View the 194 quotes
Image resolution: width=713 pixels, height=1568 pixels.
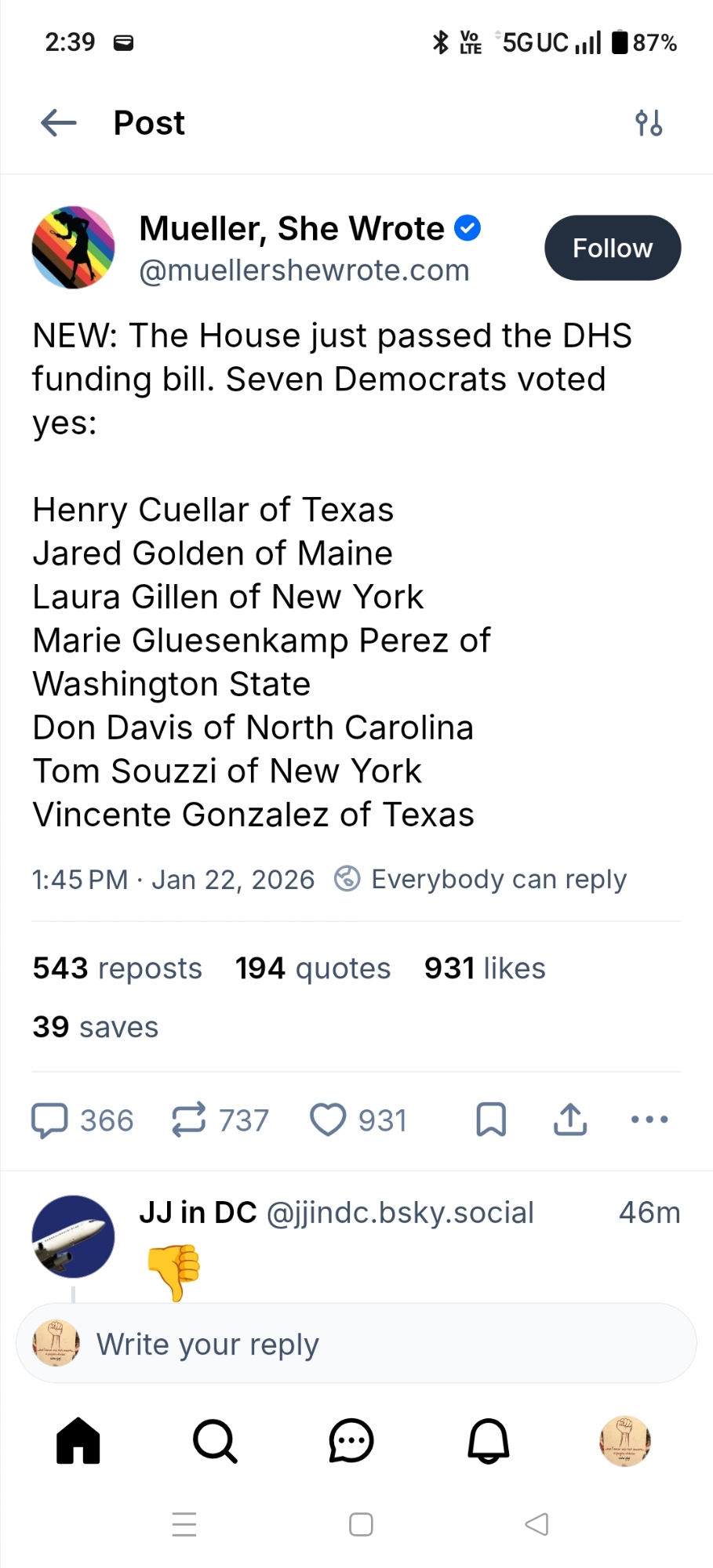tap(313, 968)
